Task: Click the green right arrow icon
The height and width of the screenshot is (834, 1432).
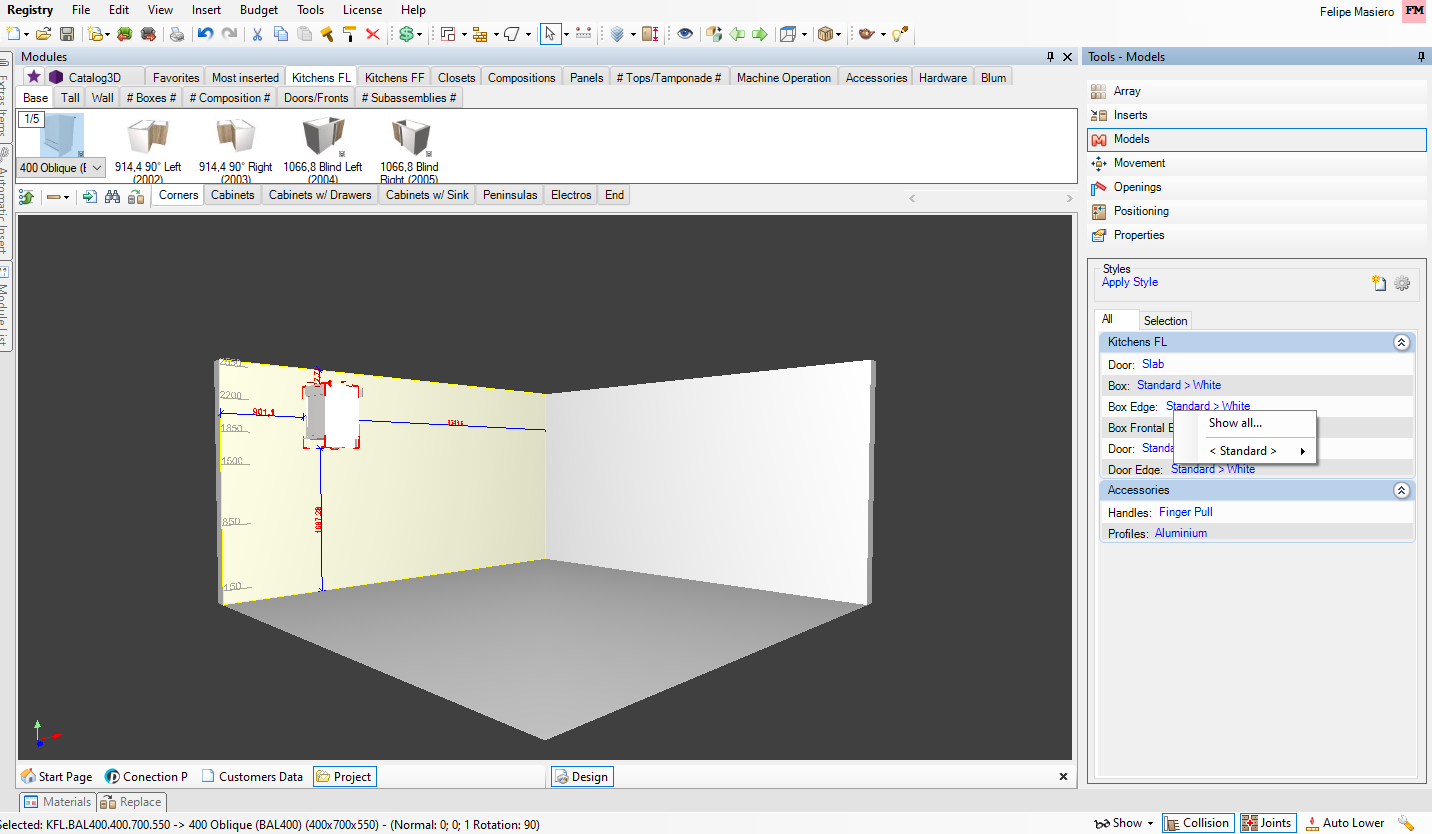Action: [760, 34]
